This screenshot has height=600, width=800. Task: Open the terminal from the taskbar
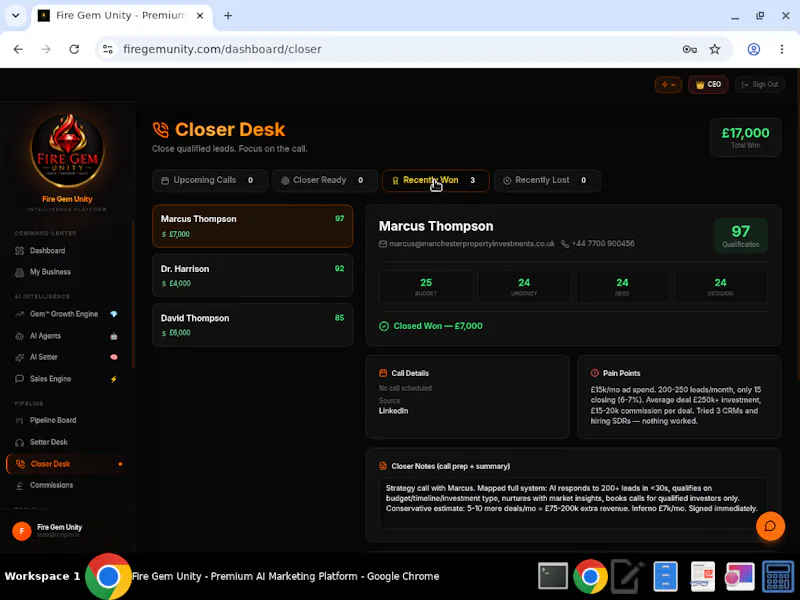553,577
